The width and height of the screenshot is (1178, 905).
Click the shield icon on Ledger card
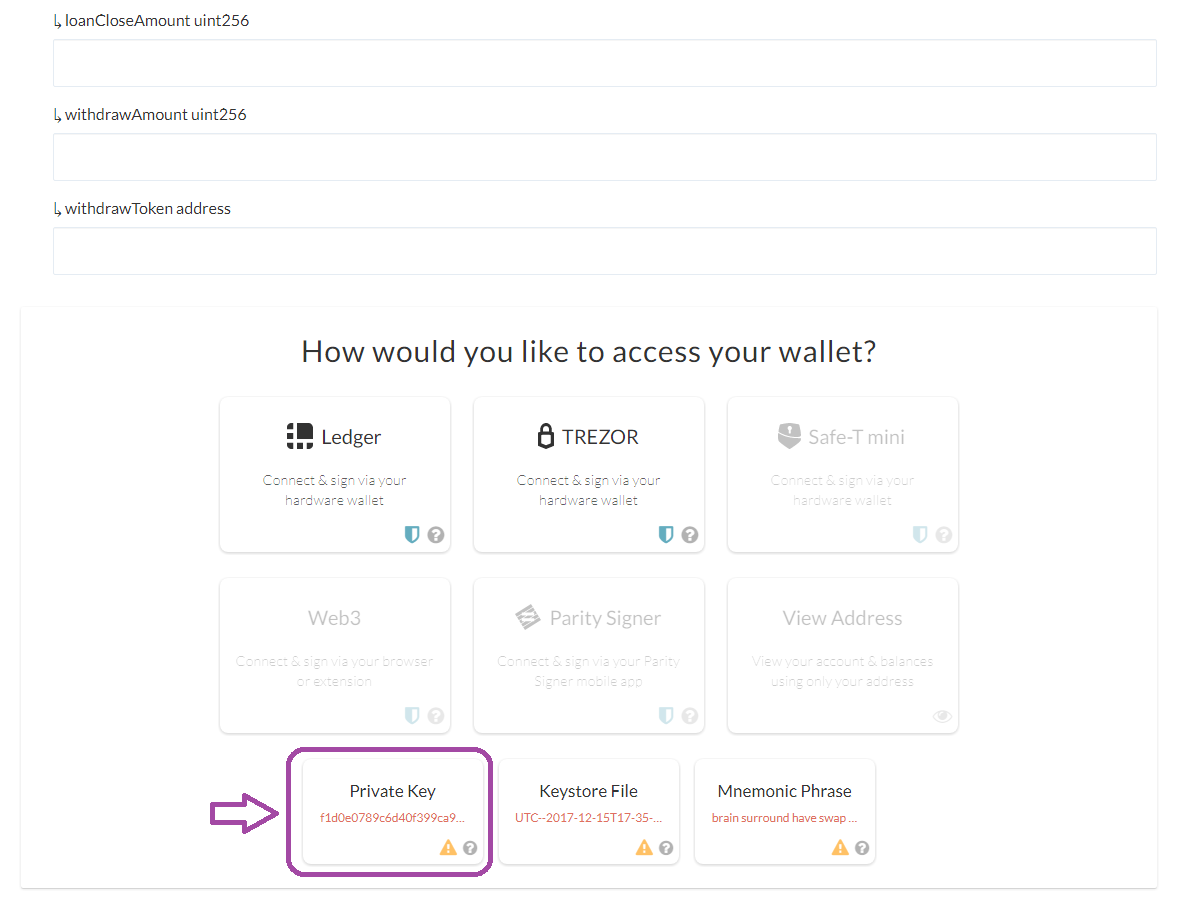[412, 534]
